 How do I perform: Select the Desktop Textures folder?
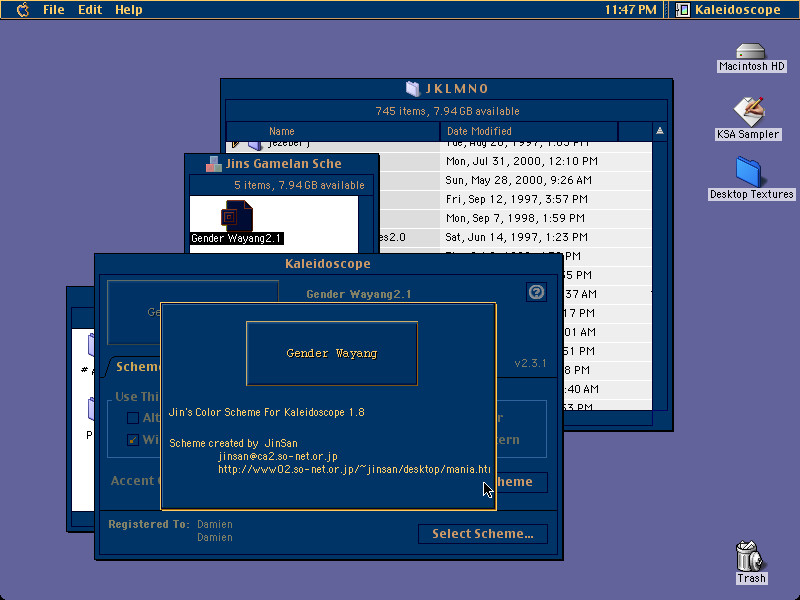coord(748,172)
